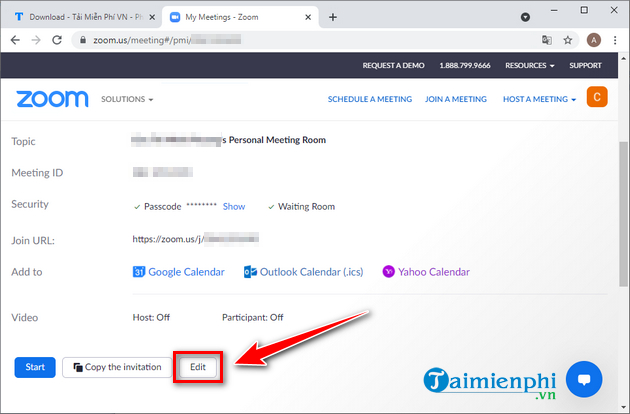Screen dimensions: 630x414
Task: Start the meeting
Action: 35,367
